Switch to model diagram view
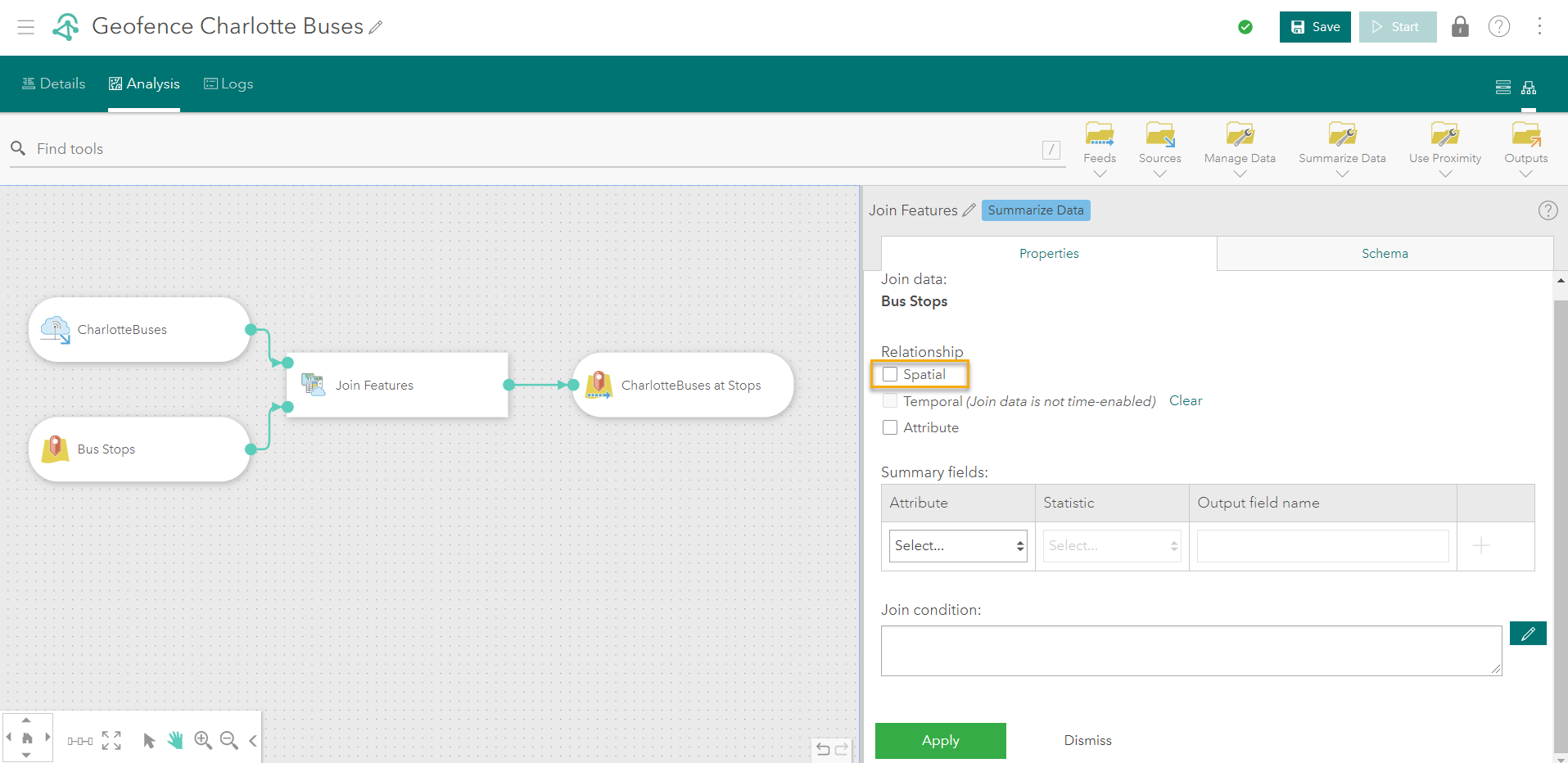This screenshot has width=1568, height=763. (1529, 88)
